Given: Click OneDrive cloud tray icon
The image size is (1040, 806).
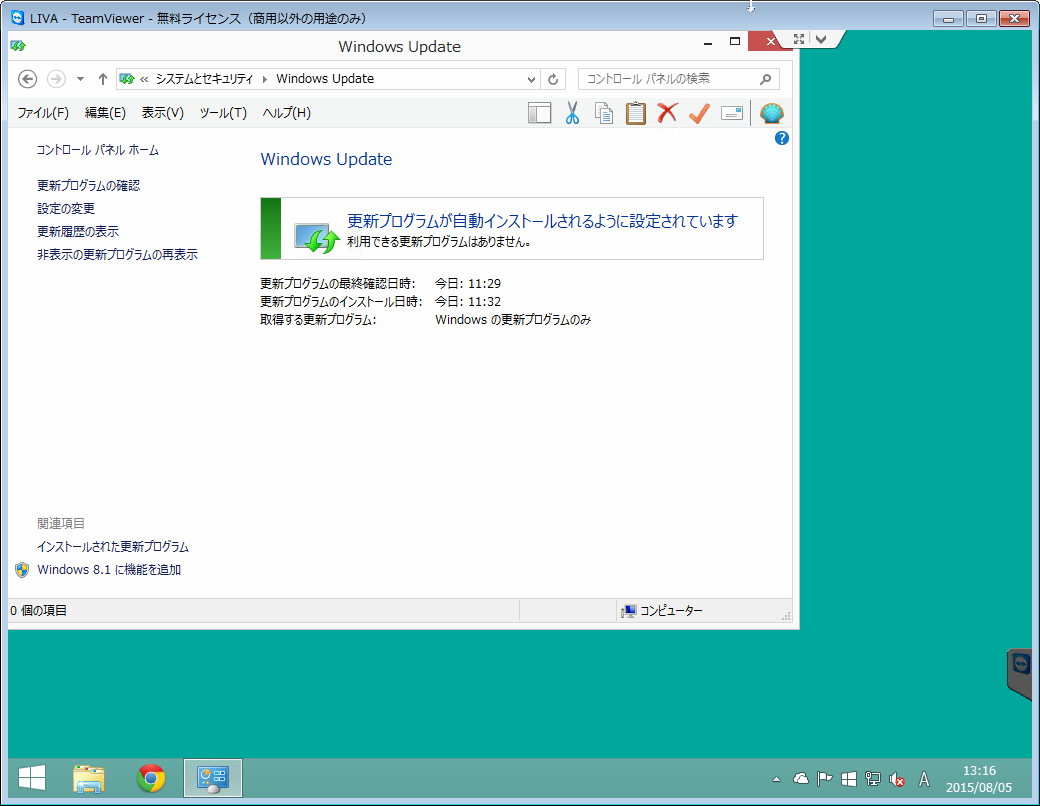Looking at the screenshot, I should click(x=801, y=779).
